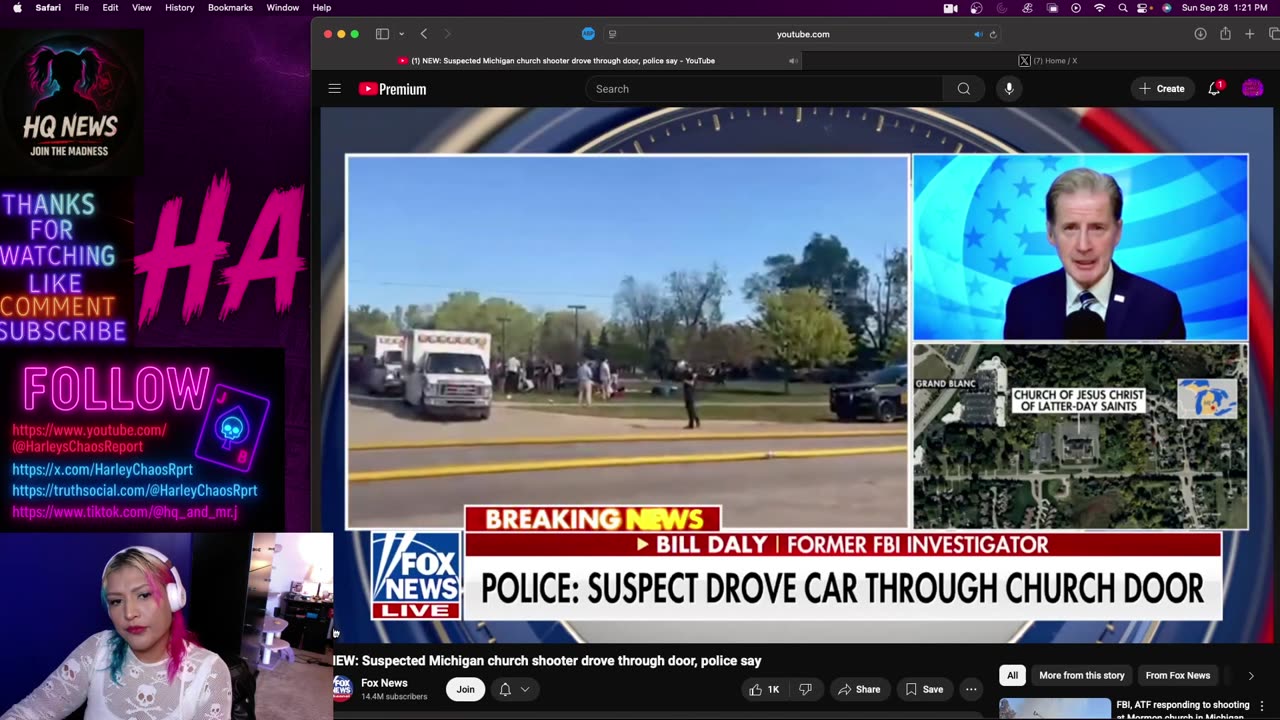1280x720 pixels.
Task: Open the Safari menu
Action: [48, 8]
